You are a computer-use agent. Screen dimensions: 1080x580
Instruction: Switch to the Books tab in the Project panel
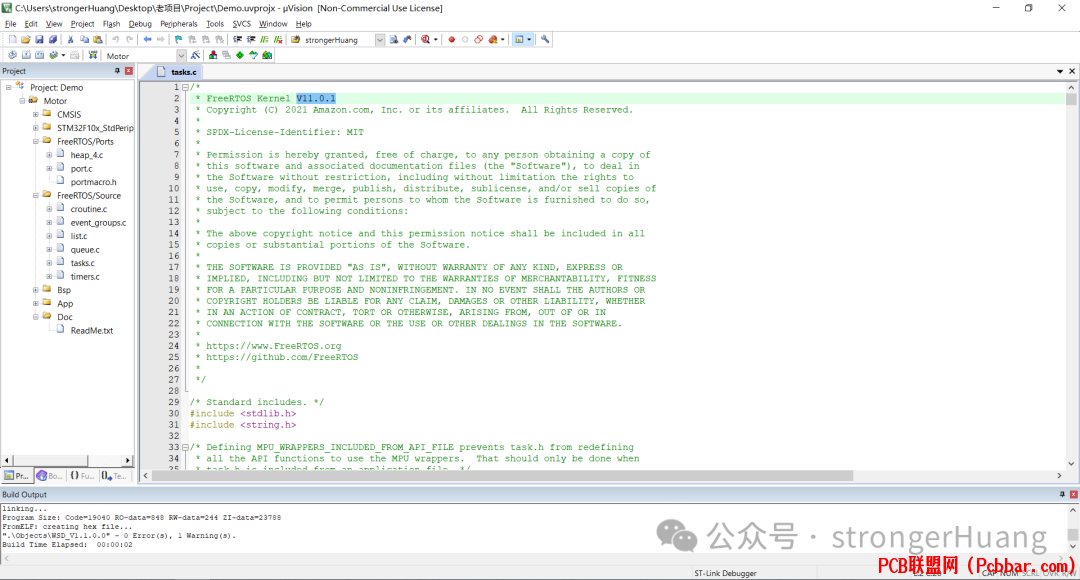coord(50,475)
